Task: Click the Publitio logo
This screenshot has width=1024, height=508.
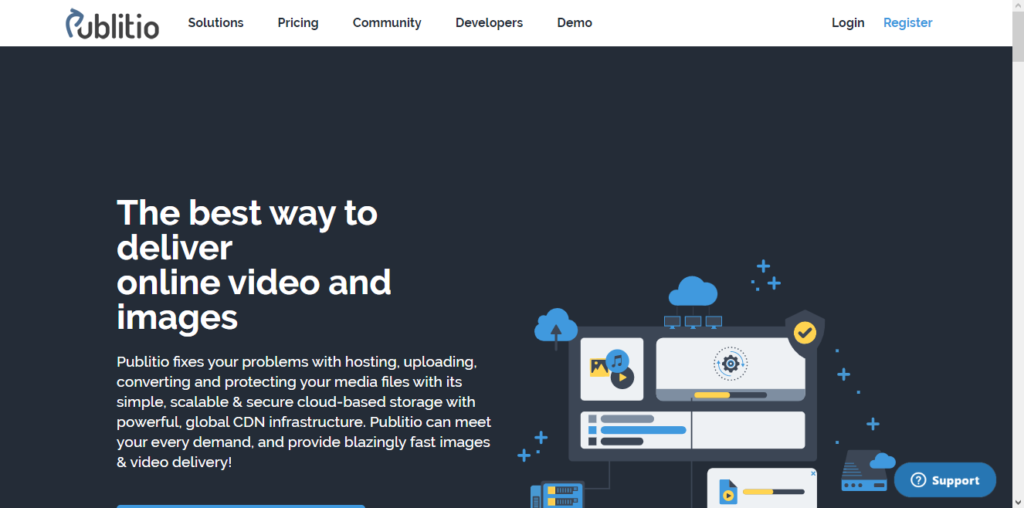Action: (112, 24)
